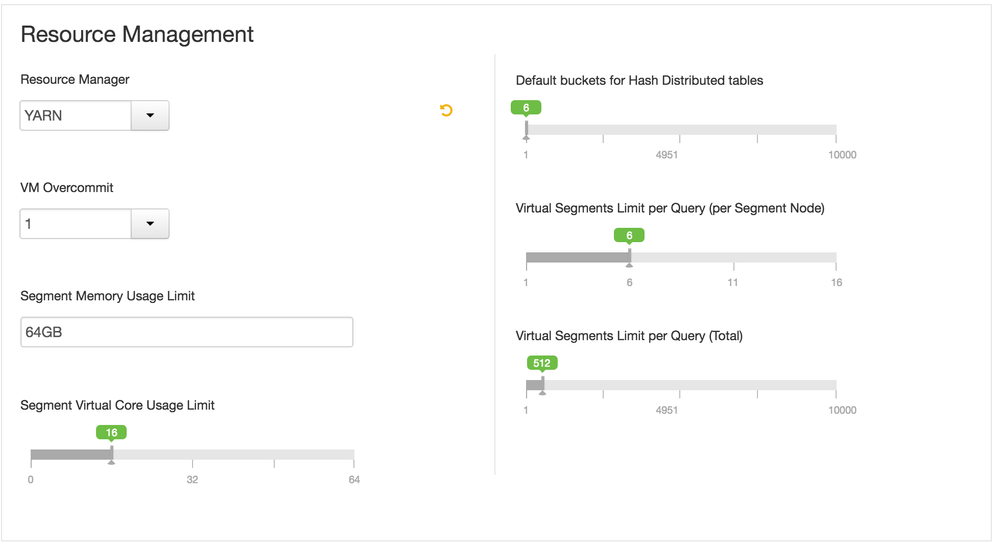Set Default buckets slider to 4951 midpoint
Viewport: 999px width, 544px height.
(x=680, y=130)
